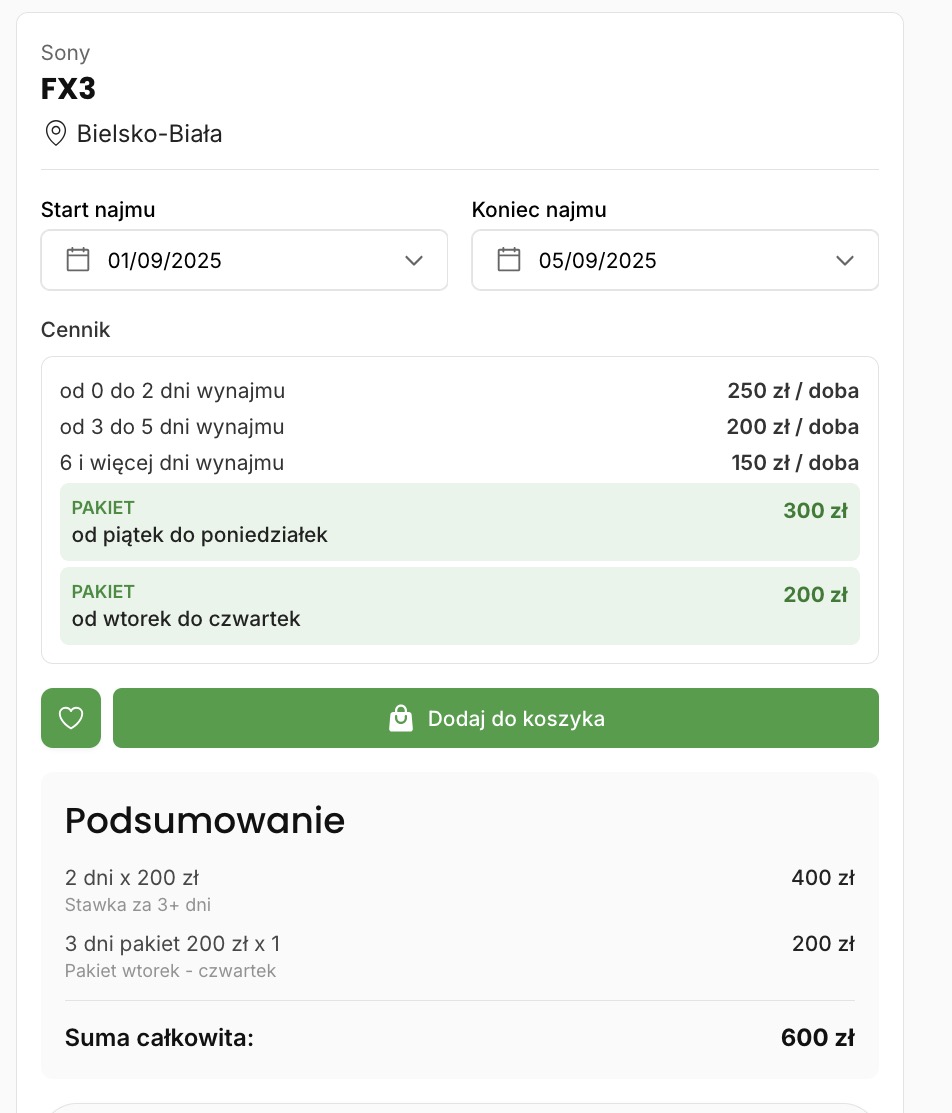Click the 6 and more days pricing row
The width and height of the screenshot is (952, 1113).
459,463
